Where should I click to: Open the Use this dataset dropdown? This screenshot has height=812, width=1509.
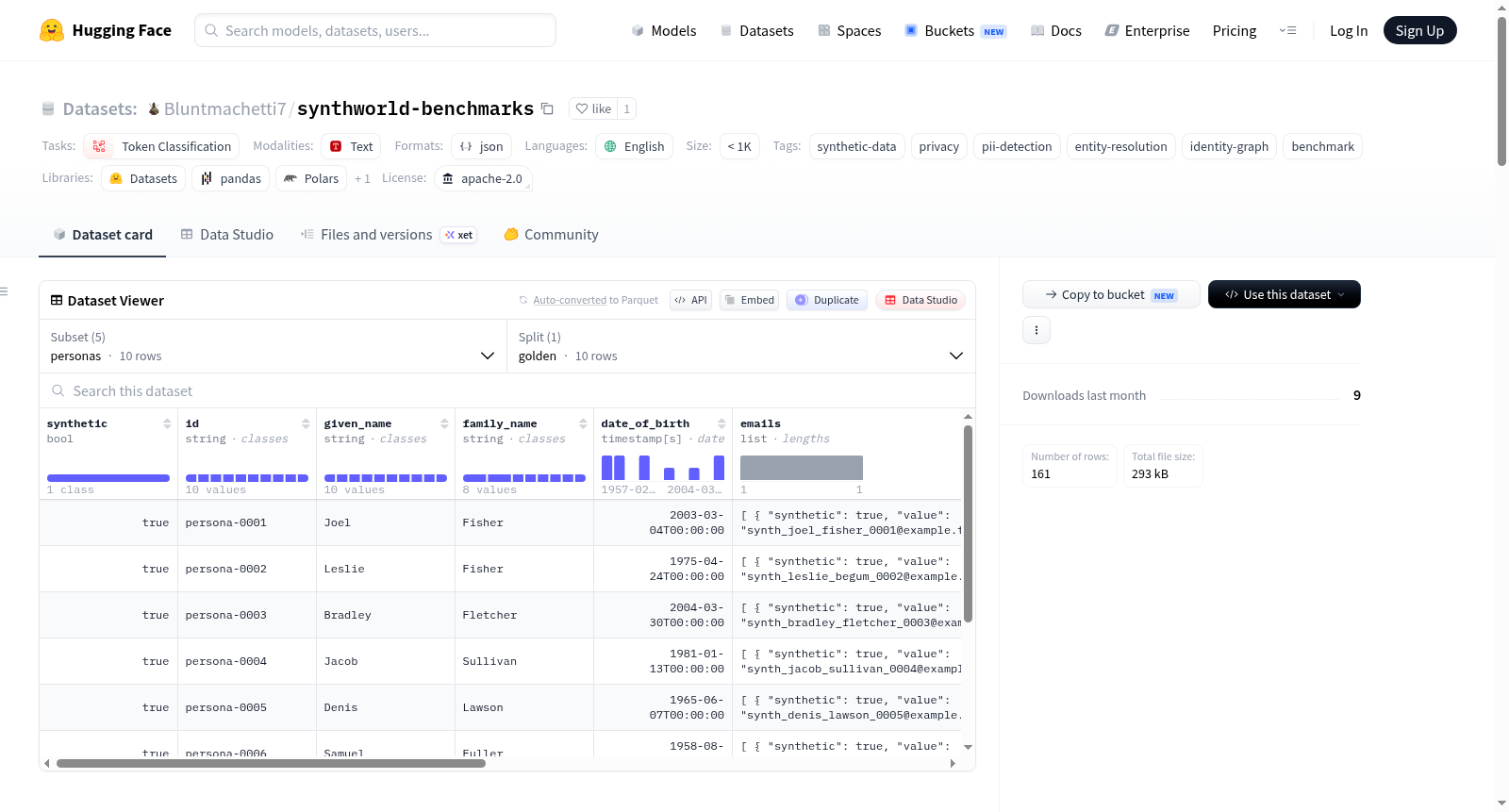pyautogui.click(x=1285, y=294)
